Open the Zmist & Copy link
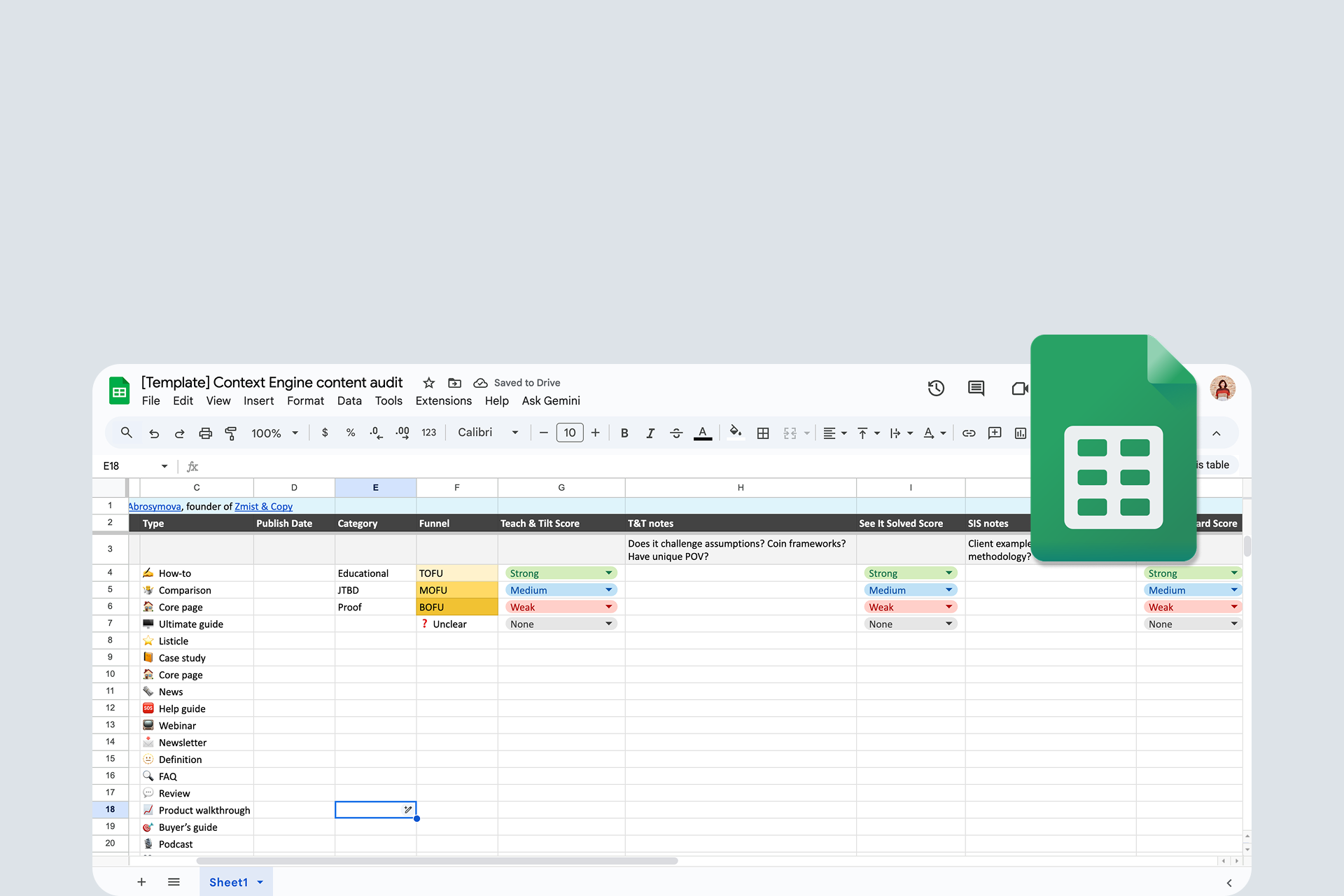1344x896 pixels. coord(263,506)
